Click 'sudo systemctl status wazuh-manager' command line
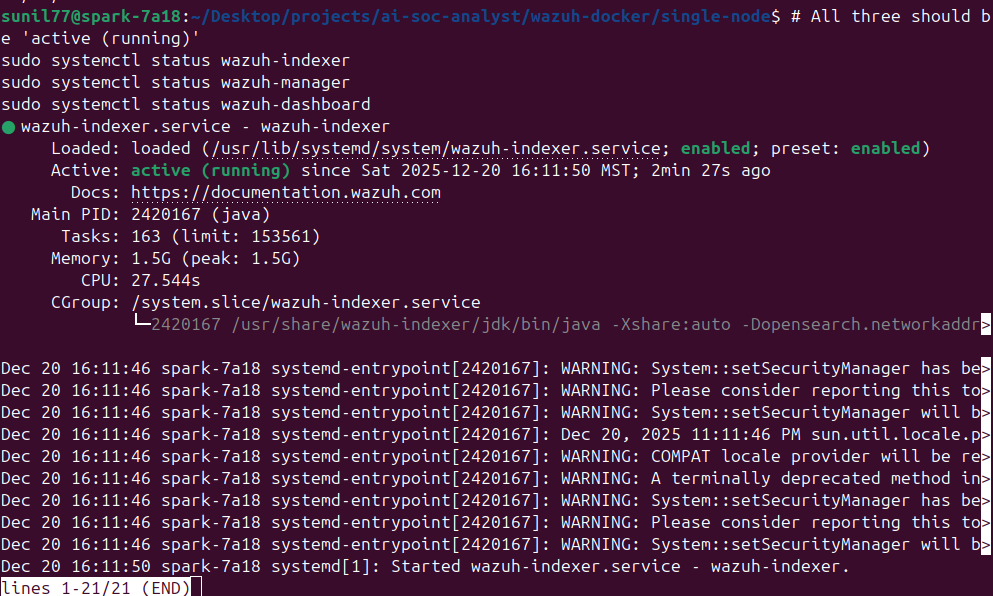993x596 pixels. pyautogui.click(x=175, y=83)
